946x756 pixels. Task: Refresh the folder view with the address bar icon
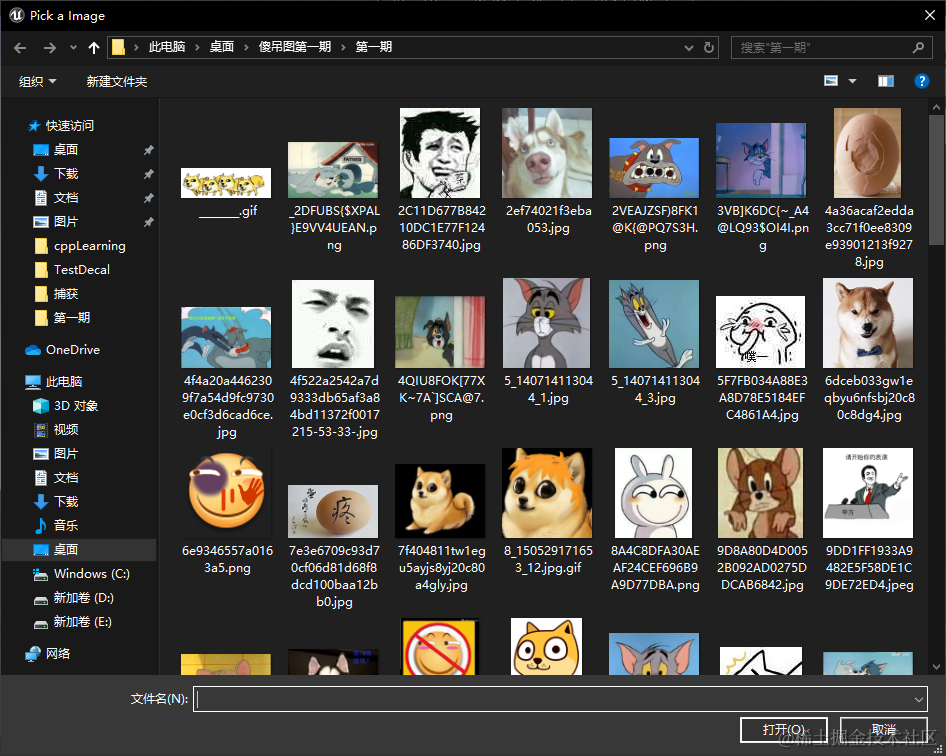point(709,47)
